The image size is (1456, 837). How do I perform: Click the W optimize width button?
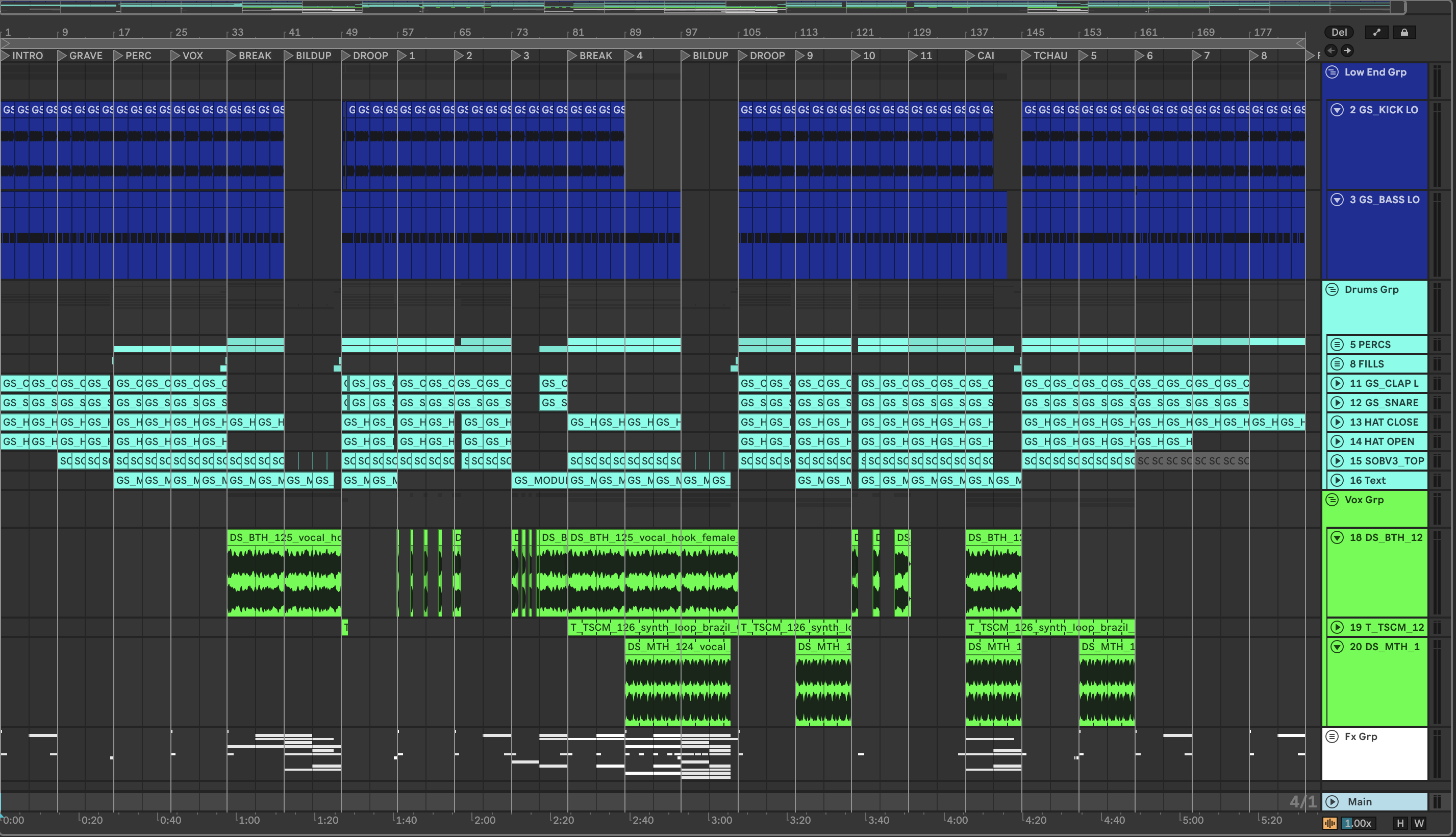pos(1419,823)
